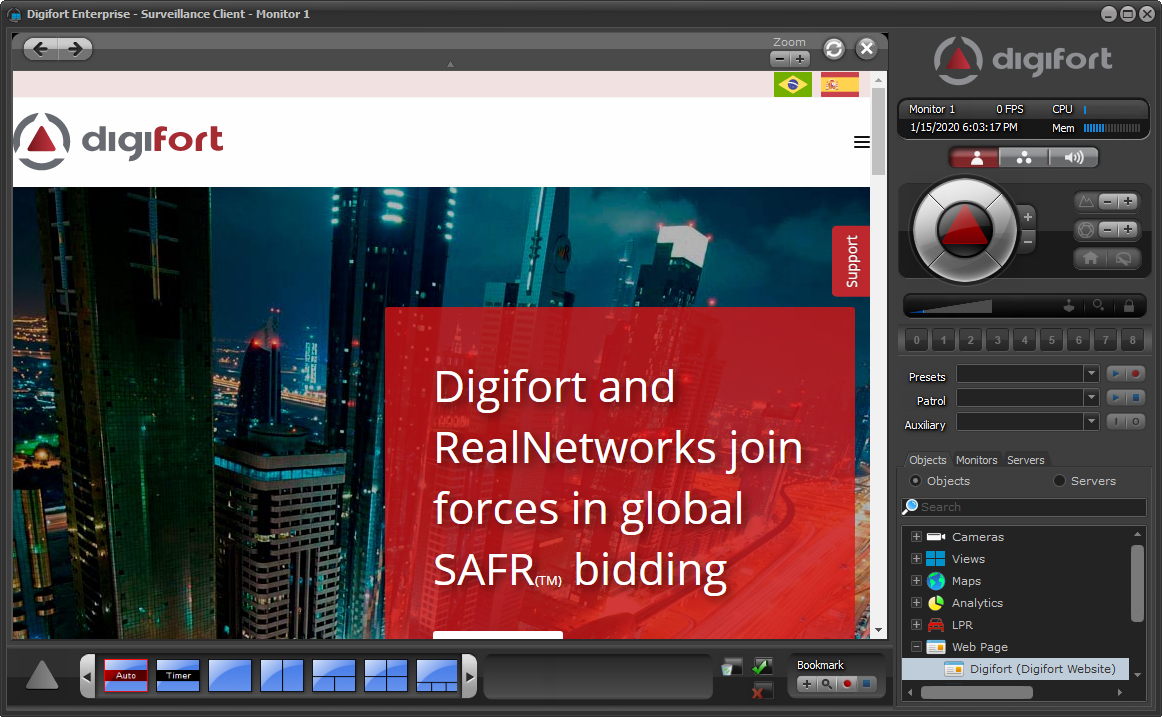Start bookmark recording with red dot
Viewport: 1162px width, 717px height.
[847, 684]
